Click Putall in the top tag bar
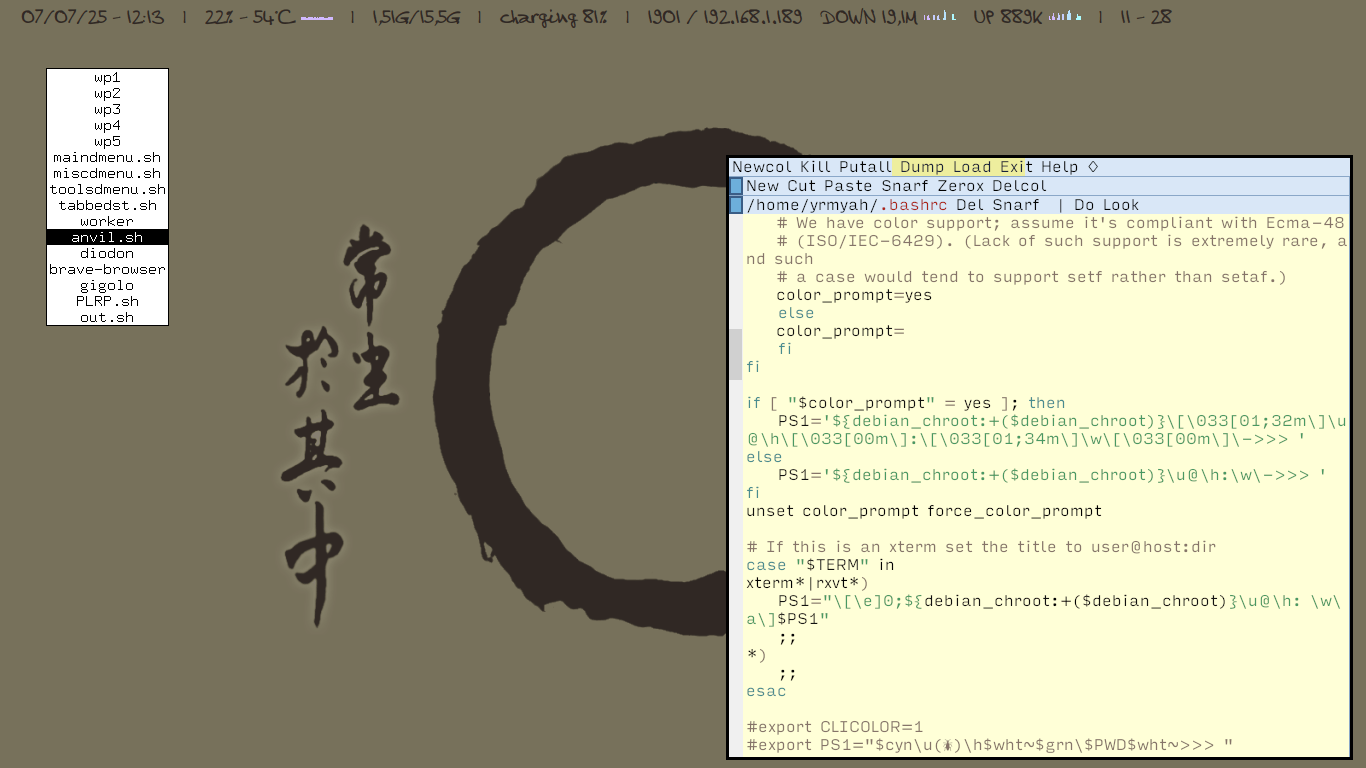 tap(865, 167)
